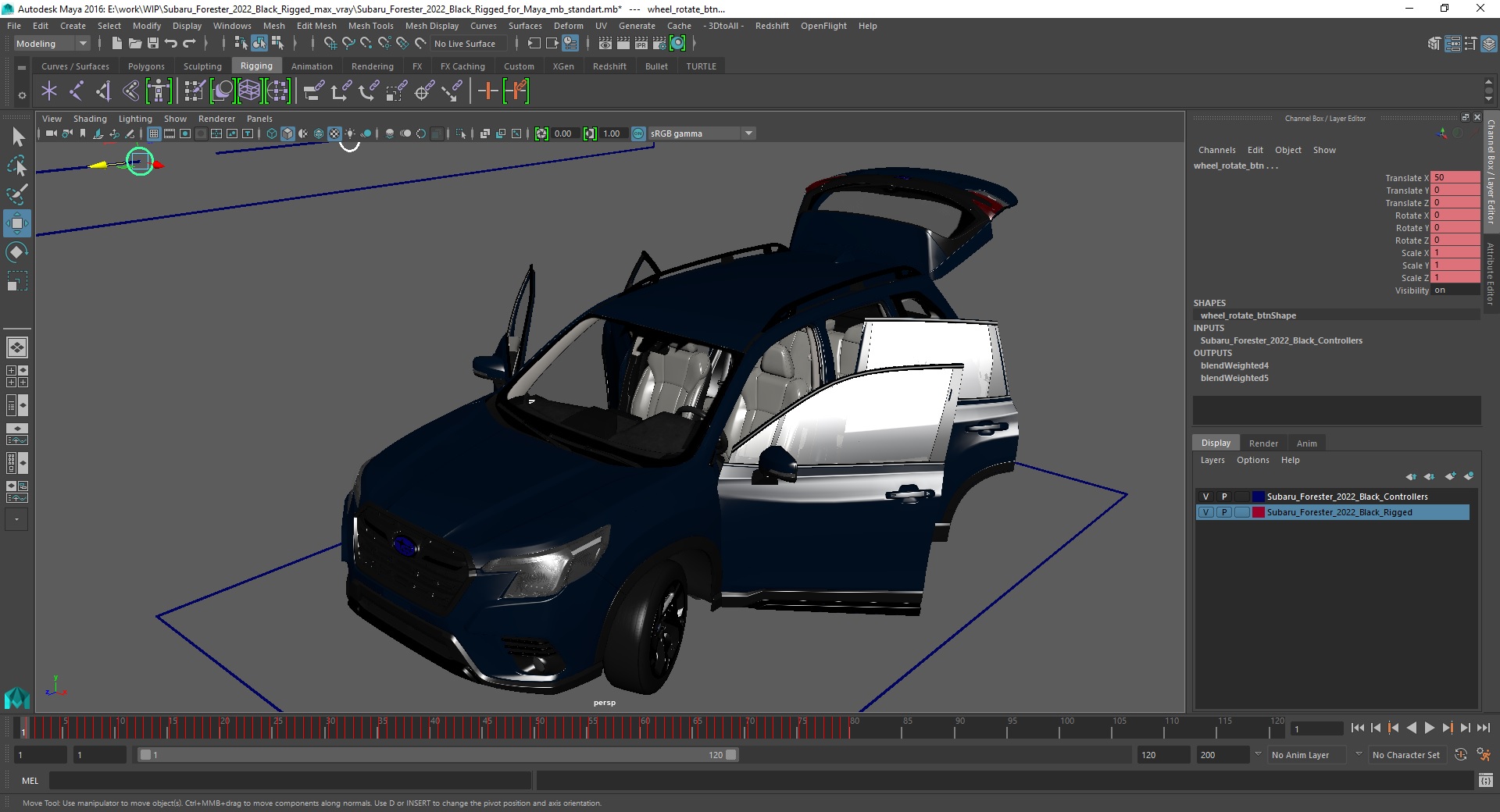Viewport: 1500px width, 812px height.
Task: Click the blue color swatch of Controllers layer
Action: (x=1259, y=497)
